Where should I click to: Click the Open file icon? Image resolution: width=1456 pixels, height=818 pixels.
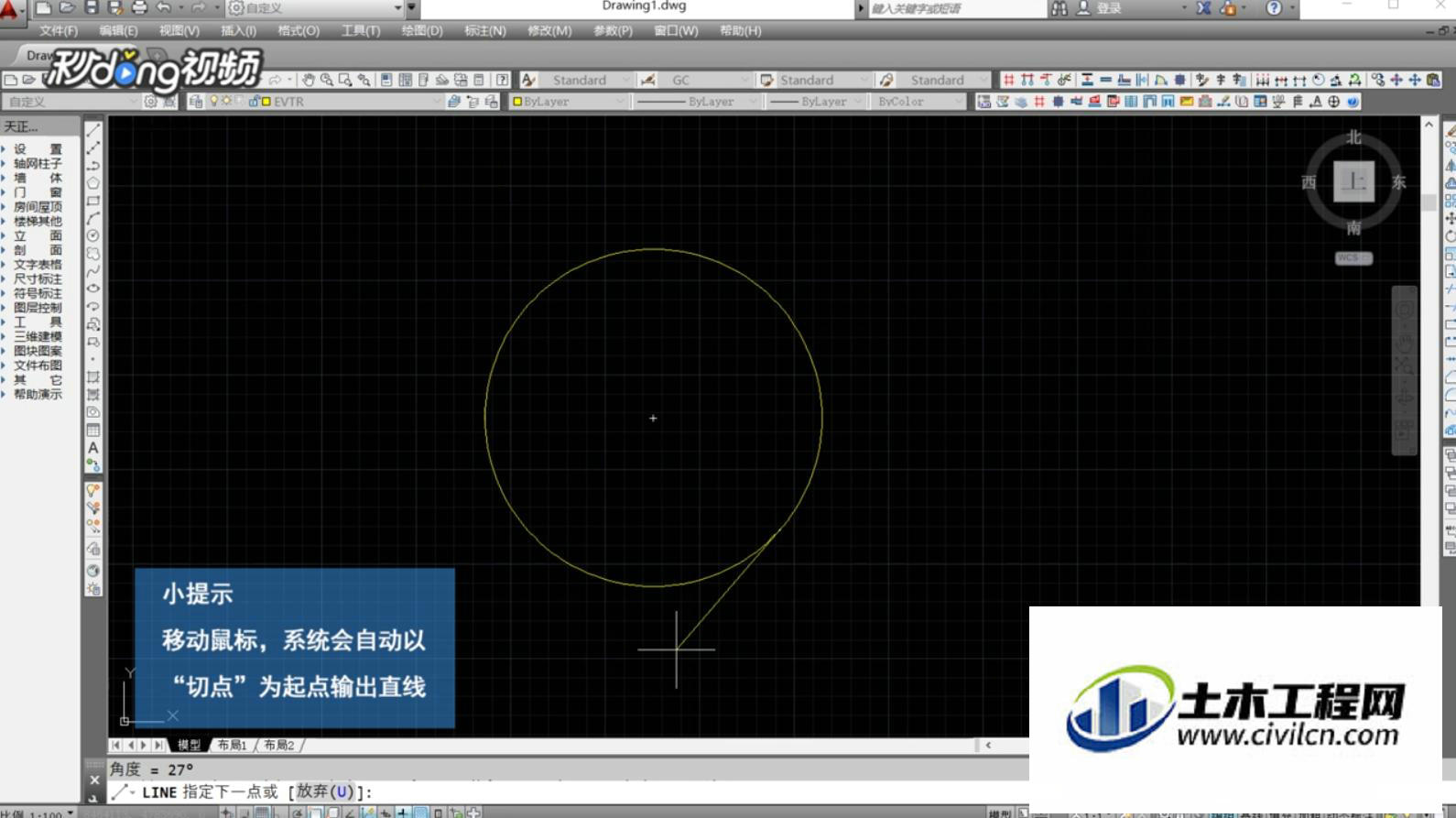point(67,8)
